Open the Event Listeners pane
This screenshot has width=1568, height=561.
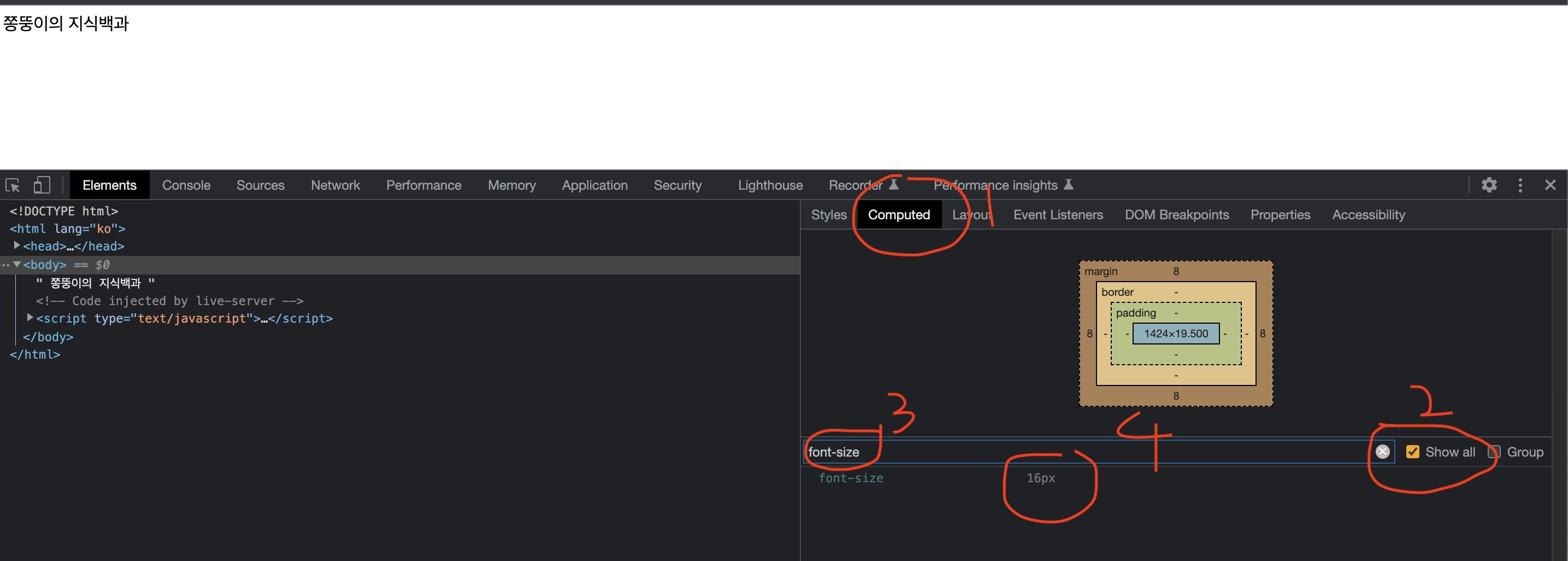point(1058,214)
